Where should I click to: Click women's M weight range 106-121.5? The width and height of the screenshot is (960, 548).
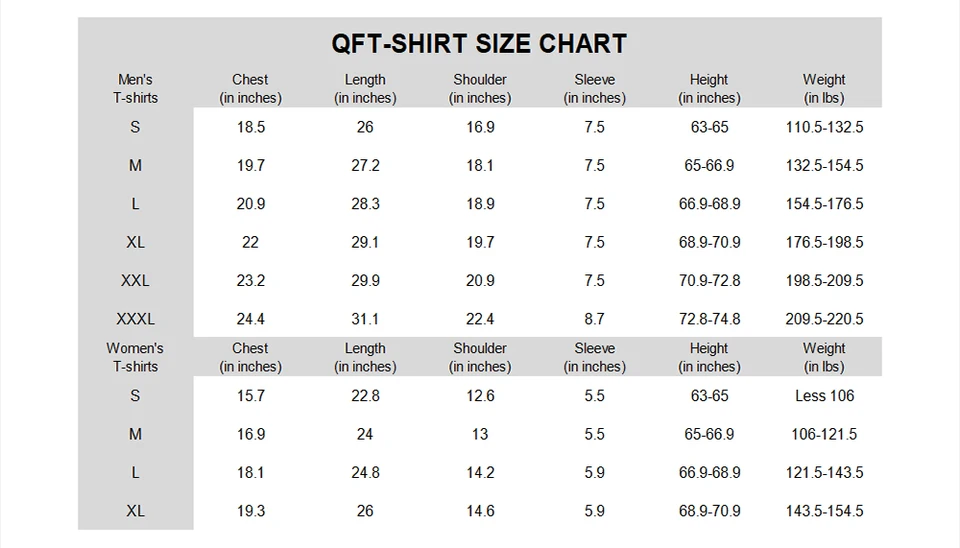click(825, 435)
